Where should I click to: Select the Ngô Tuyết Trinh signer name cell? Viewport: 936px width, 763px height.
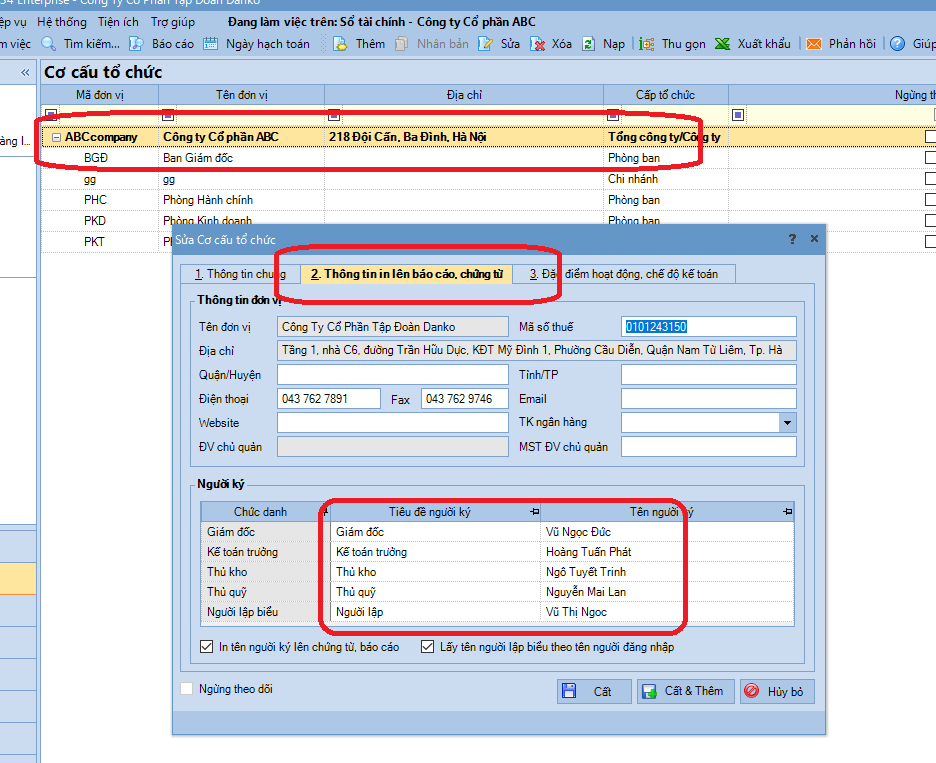click(x=667, y=571)
